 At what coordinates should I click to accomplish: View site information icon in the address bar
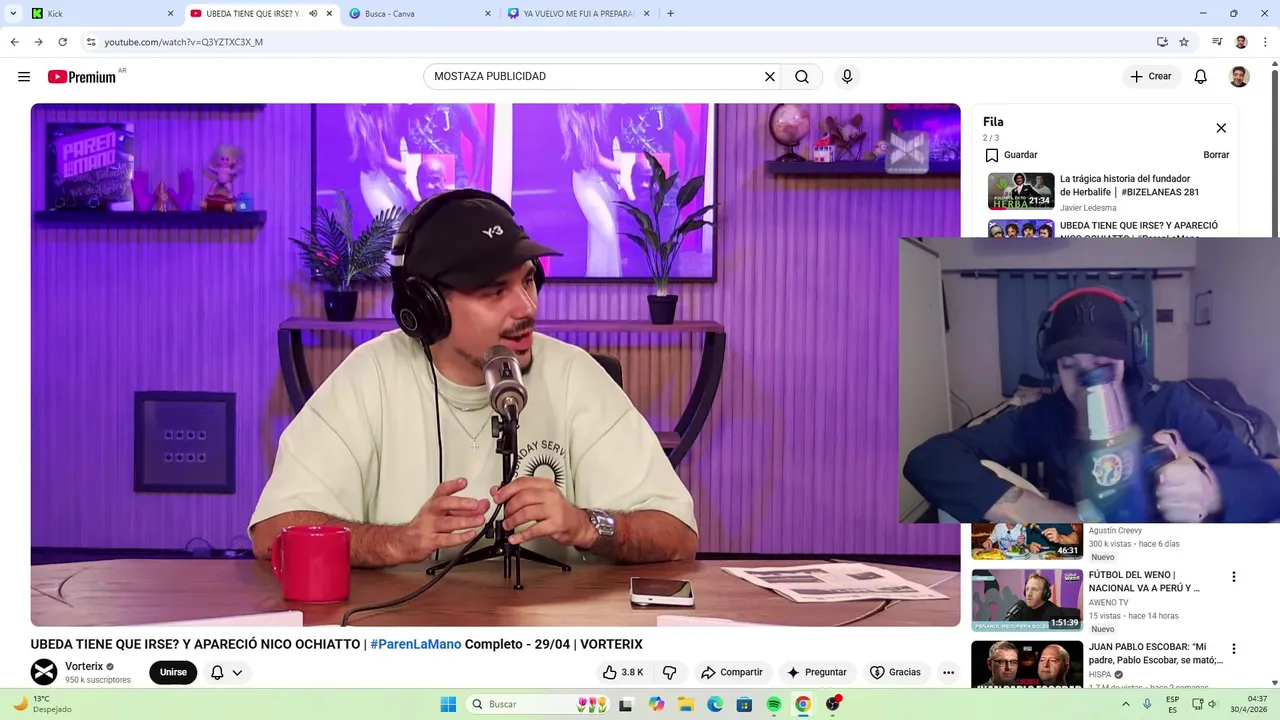tap(91, 42)
